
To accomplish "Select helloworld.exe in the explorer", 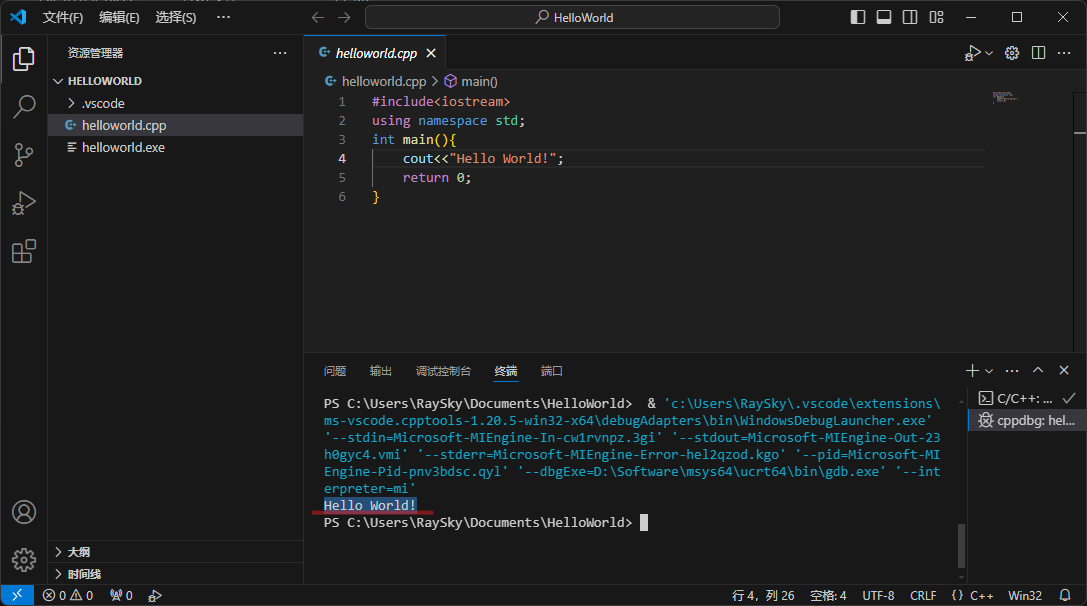I will pyautogui.click(x=175, y=148).
